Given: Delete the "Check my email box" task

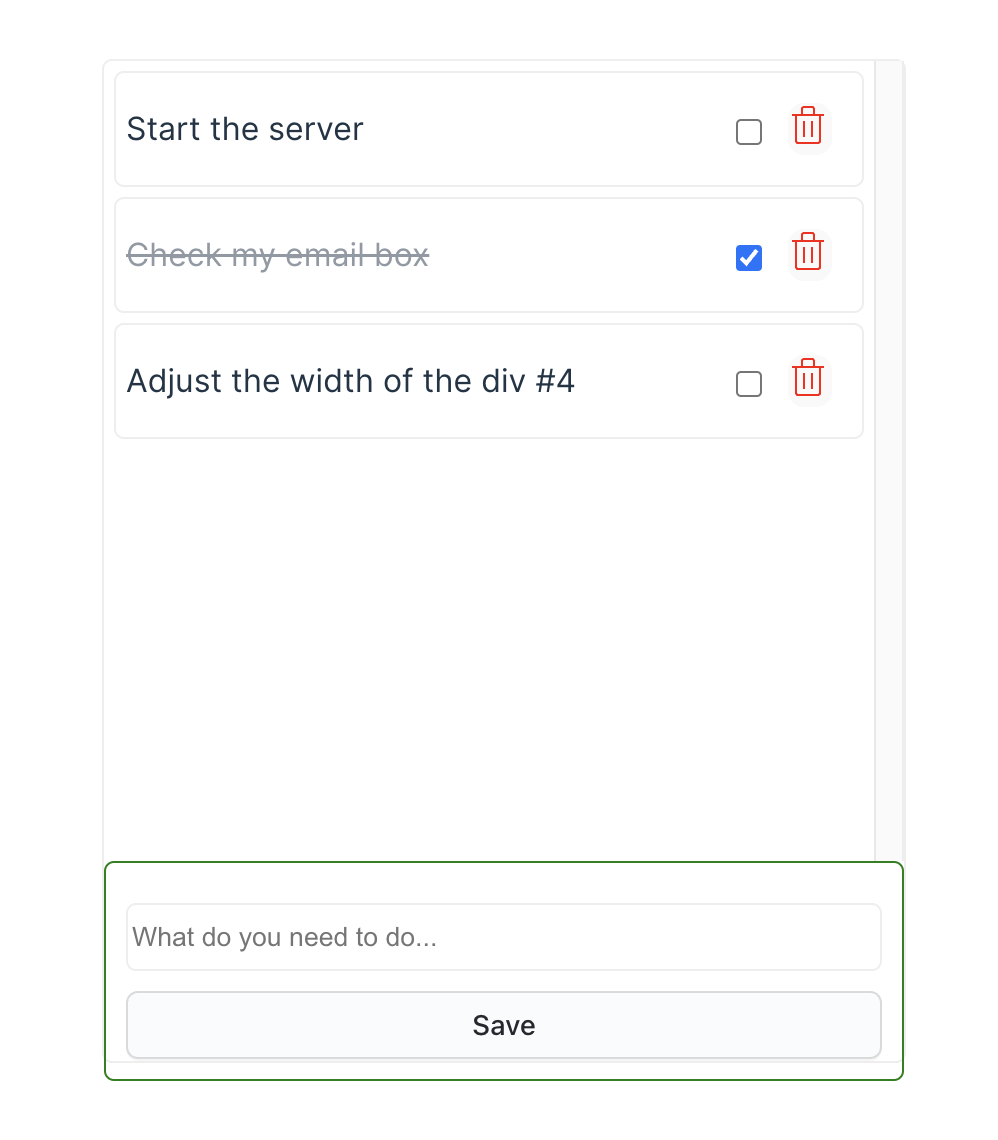Looking at the screenshot, I should tap(808, 253).
